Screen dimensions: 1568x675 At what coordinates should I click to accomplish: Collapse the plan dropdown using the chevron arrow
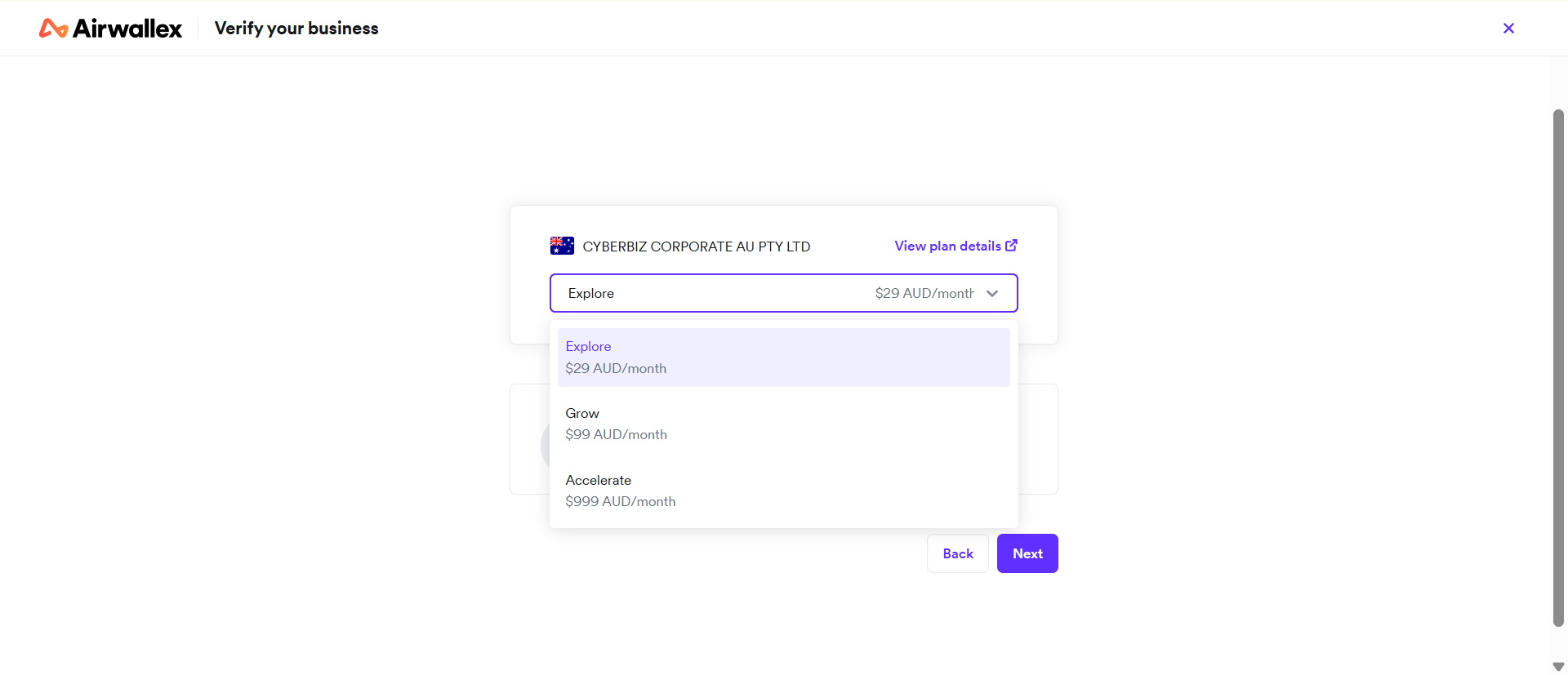(992, 294)
